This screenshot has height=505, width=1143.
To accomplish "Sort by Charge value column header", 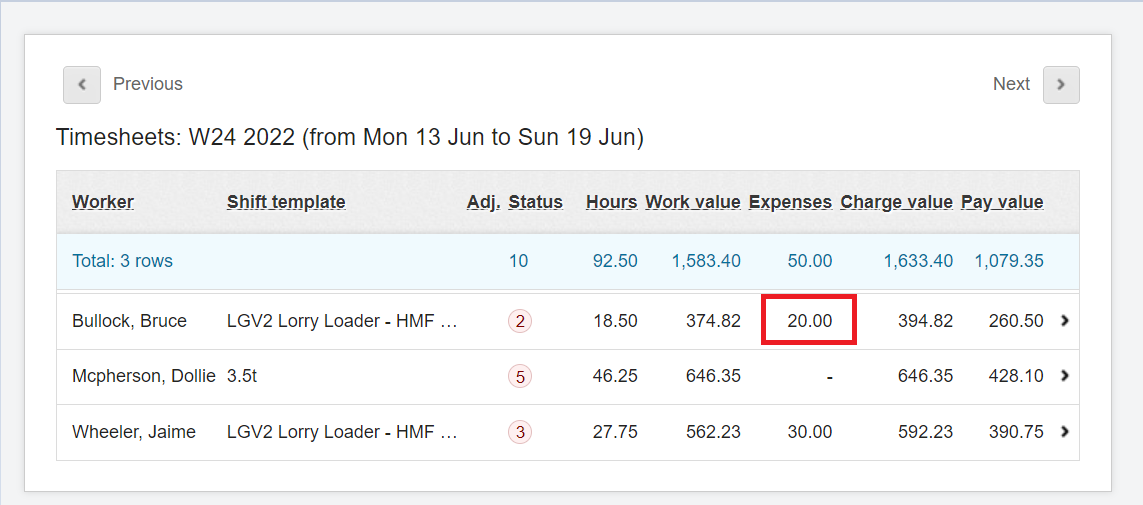I will tap(896, 202).
